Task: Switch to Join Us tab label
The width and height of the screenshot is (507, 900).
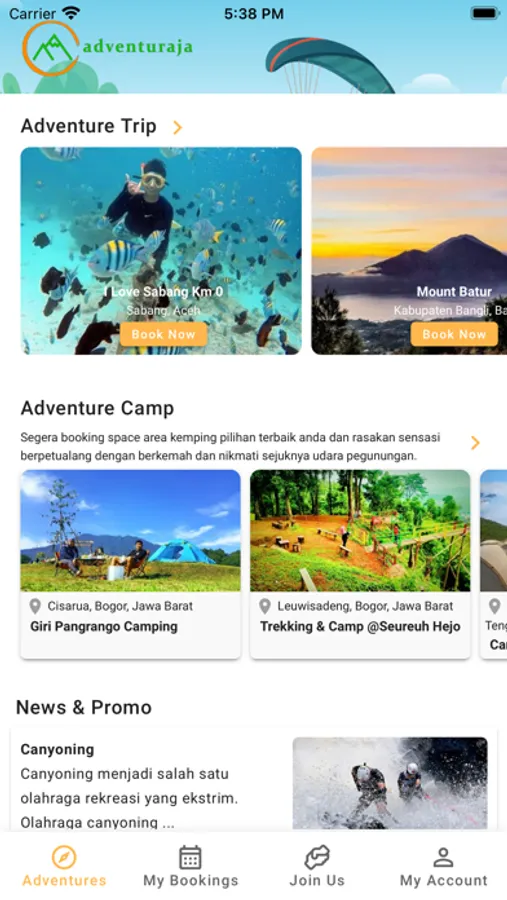Action: tap(317, 880)
